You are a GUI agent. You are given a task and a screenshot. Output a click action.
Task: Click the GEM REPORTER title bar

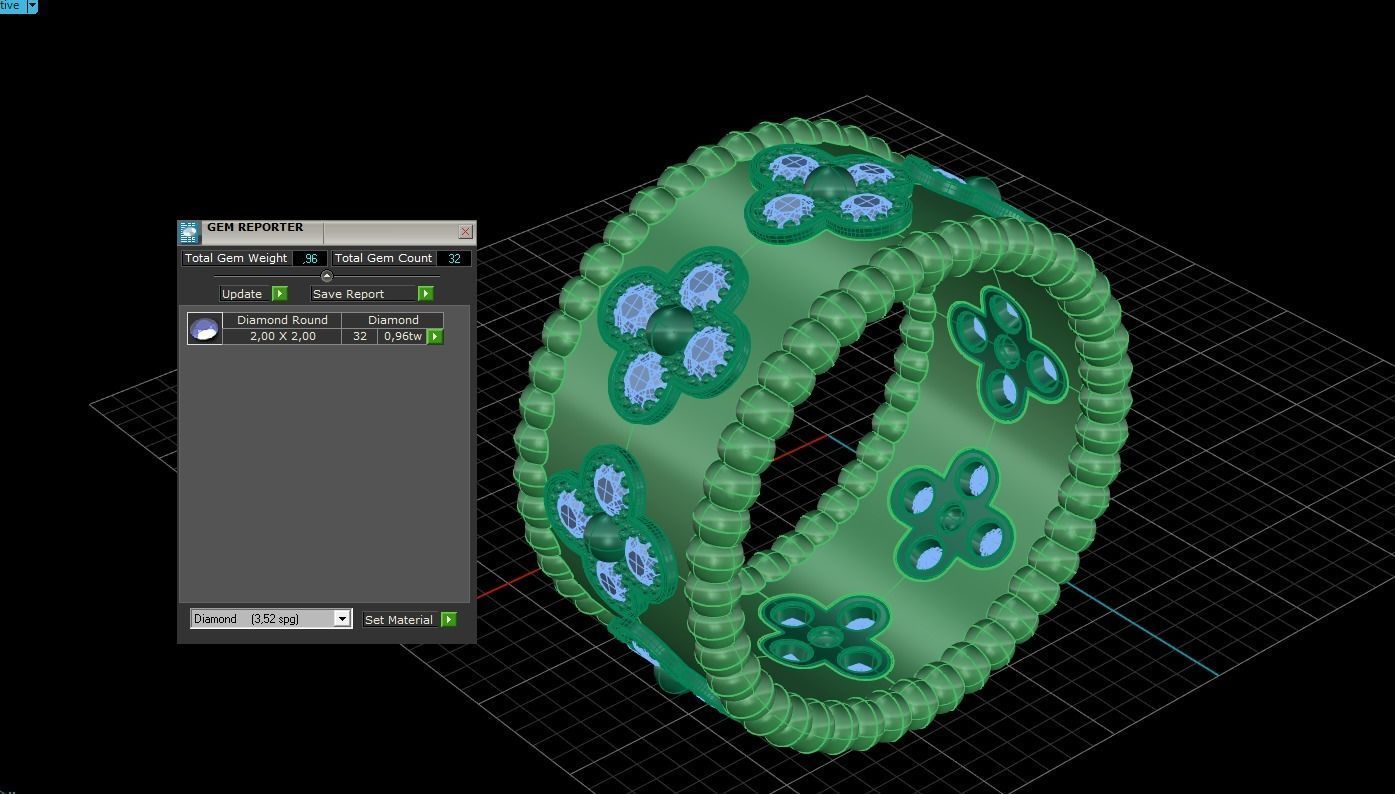pos(328,232)
